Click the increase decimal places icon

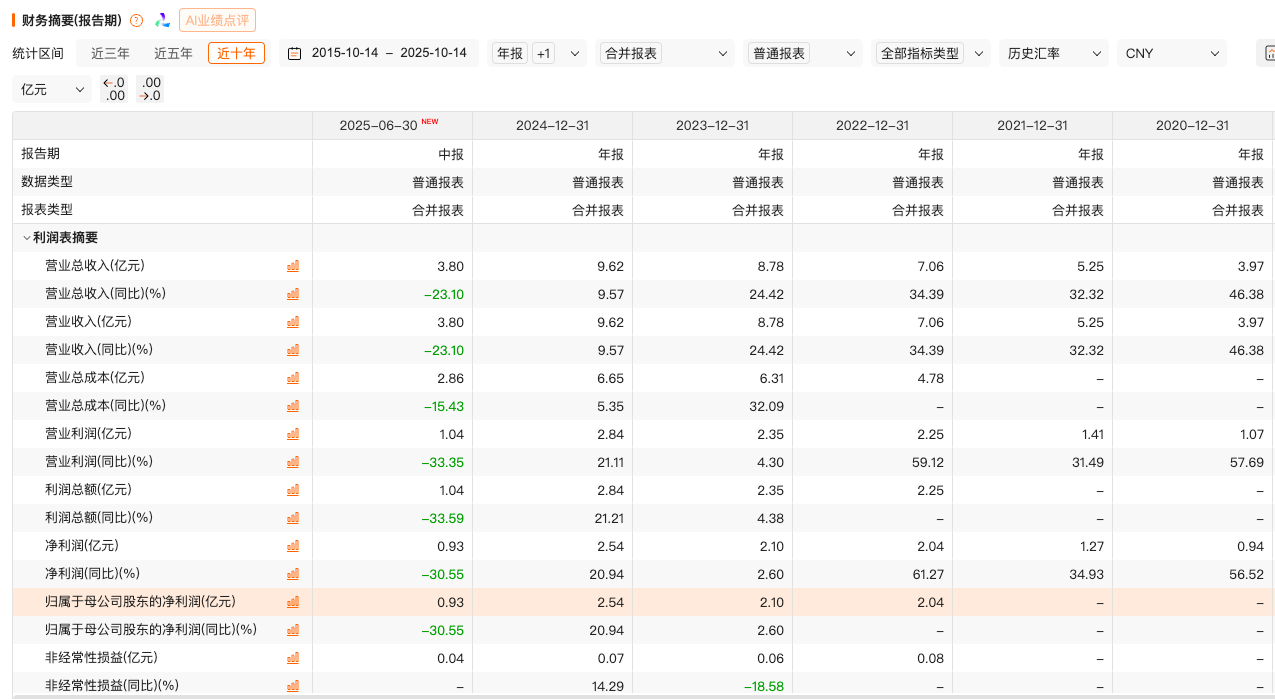[150, 90]
